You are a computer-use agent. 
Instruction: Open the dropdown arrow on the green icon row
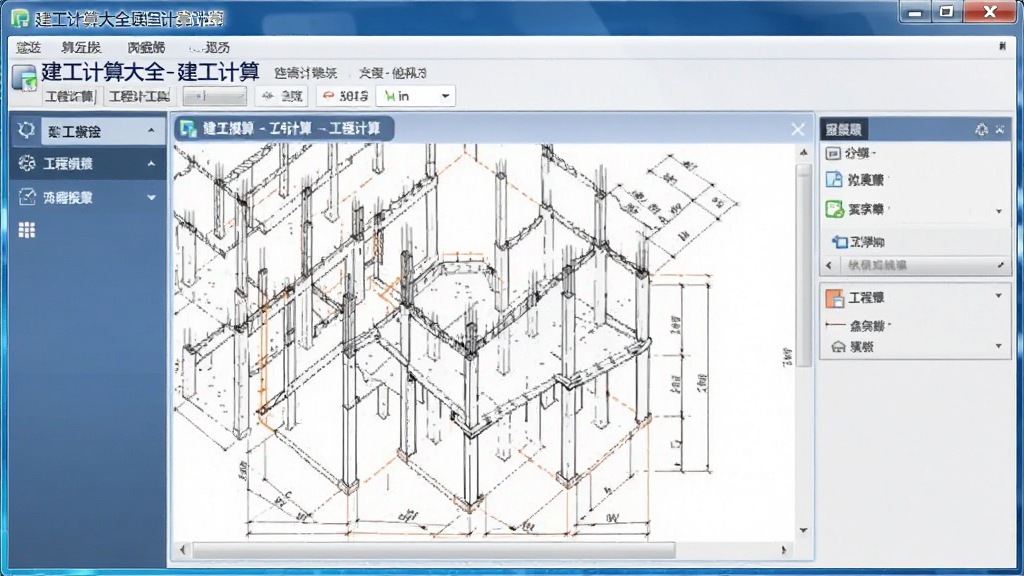click(x=999, y=211)
